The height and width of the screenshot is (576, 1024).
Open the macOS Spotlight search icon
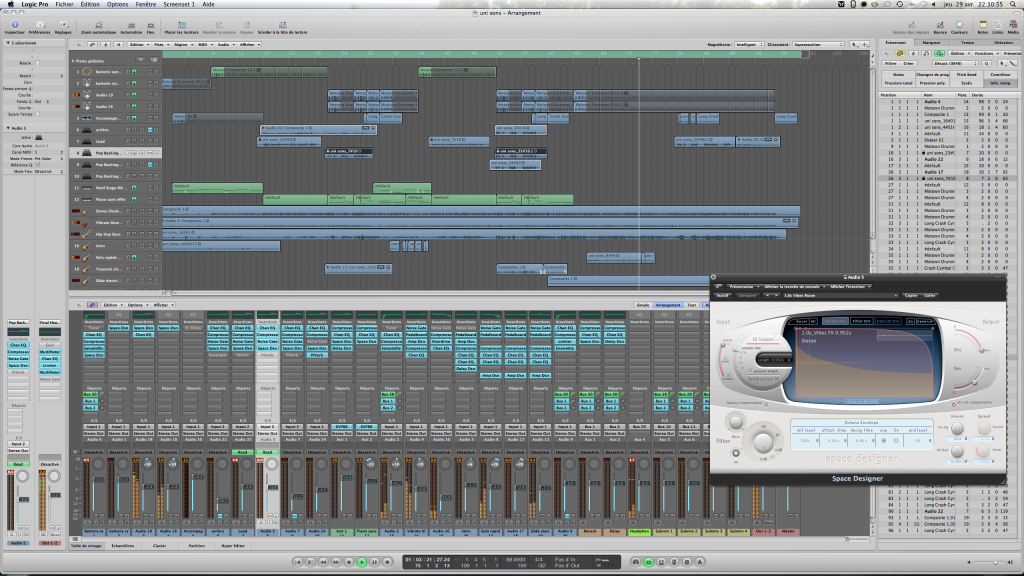pos(1014,4)
